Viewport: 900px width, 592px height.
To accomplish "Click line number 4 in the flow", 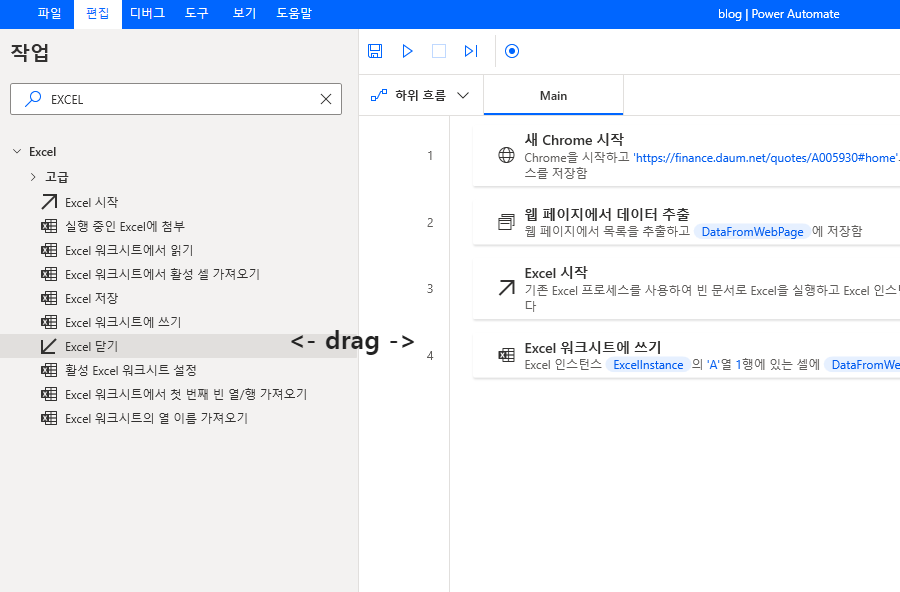I will coord(430,355).
